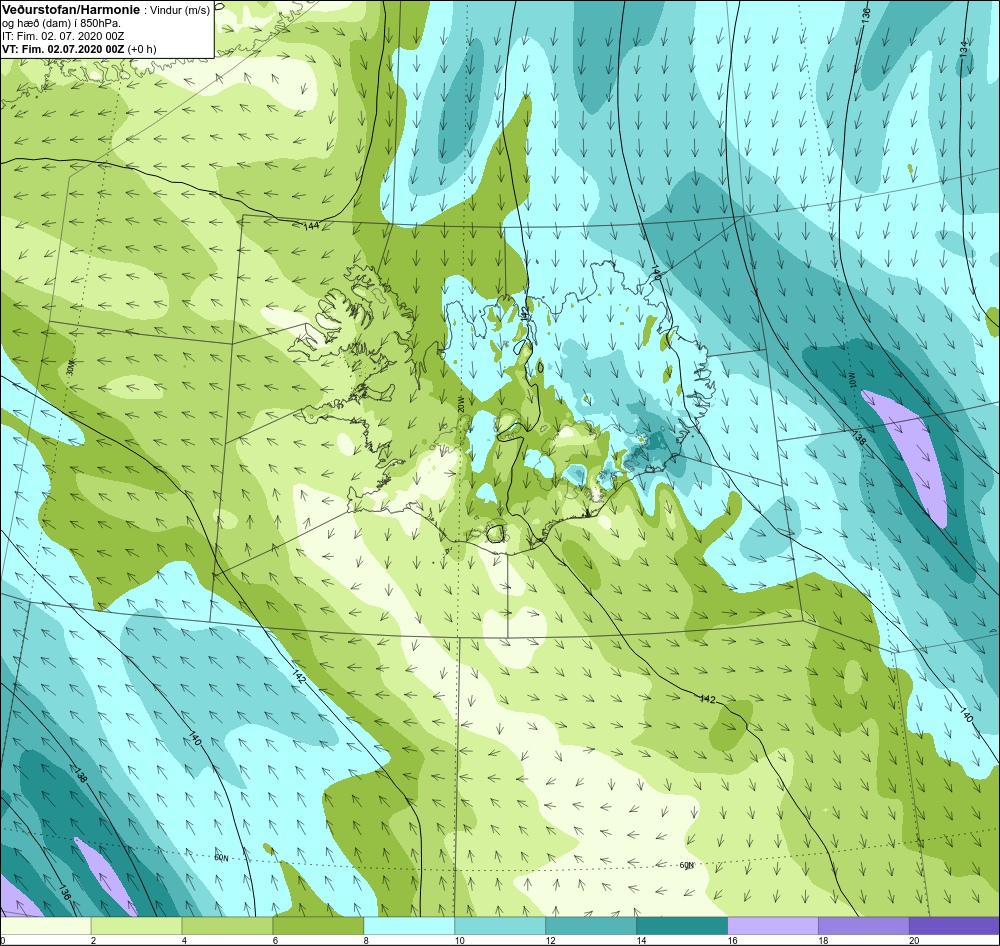Click the "144" height contour label

point(311,226)
